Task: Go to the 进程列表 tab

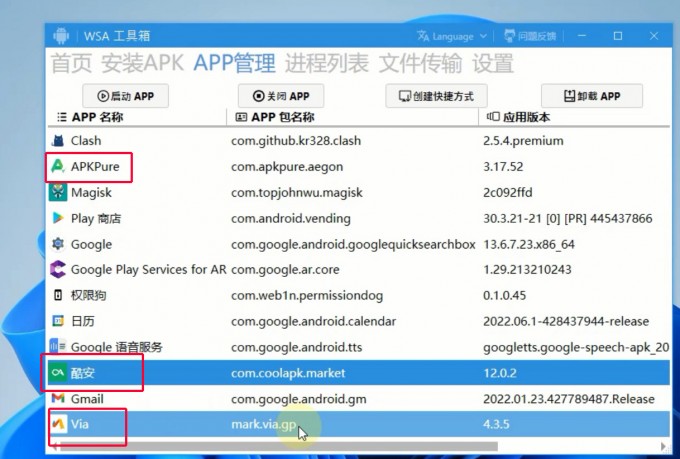Action: [x=327, y=63]
